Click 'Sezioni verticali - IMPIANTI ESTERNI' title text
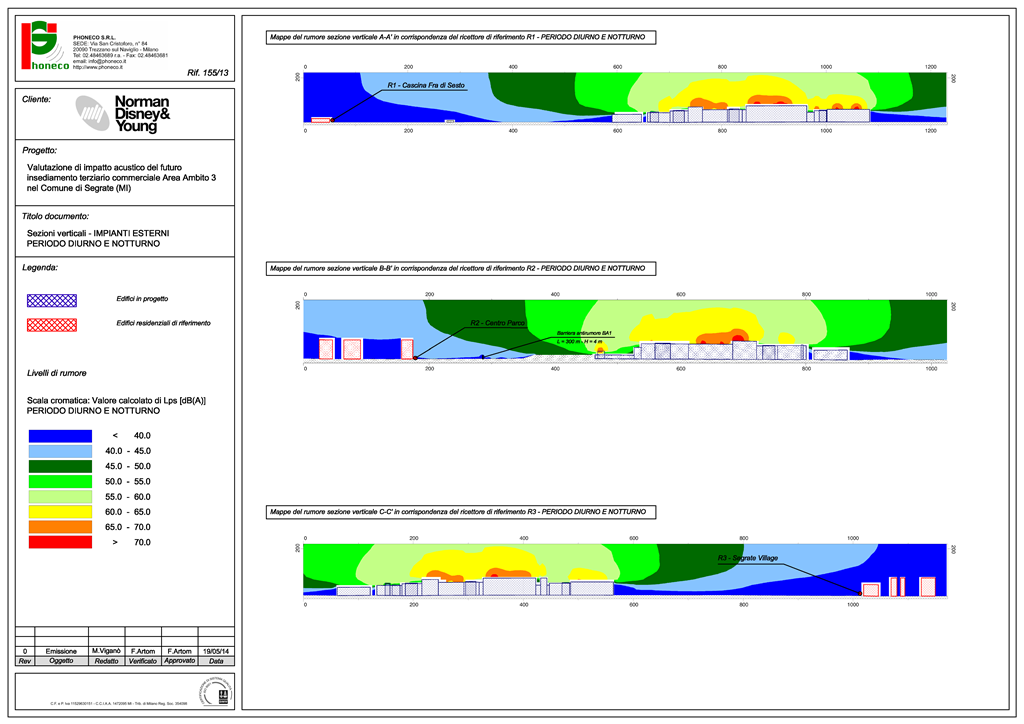1024x724 pixels. tap(98, 233)
